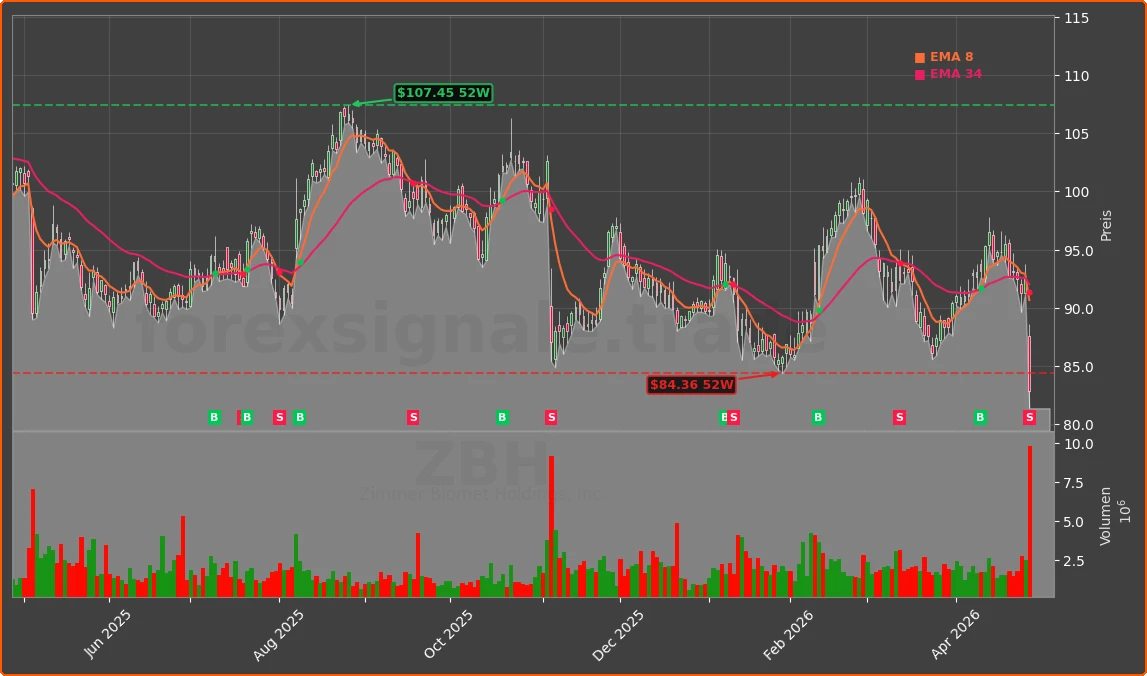Select the EMA 8 legend entry
Screen dimensions: 1147x676
944,57
